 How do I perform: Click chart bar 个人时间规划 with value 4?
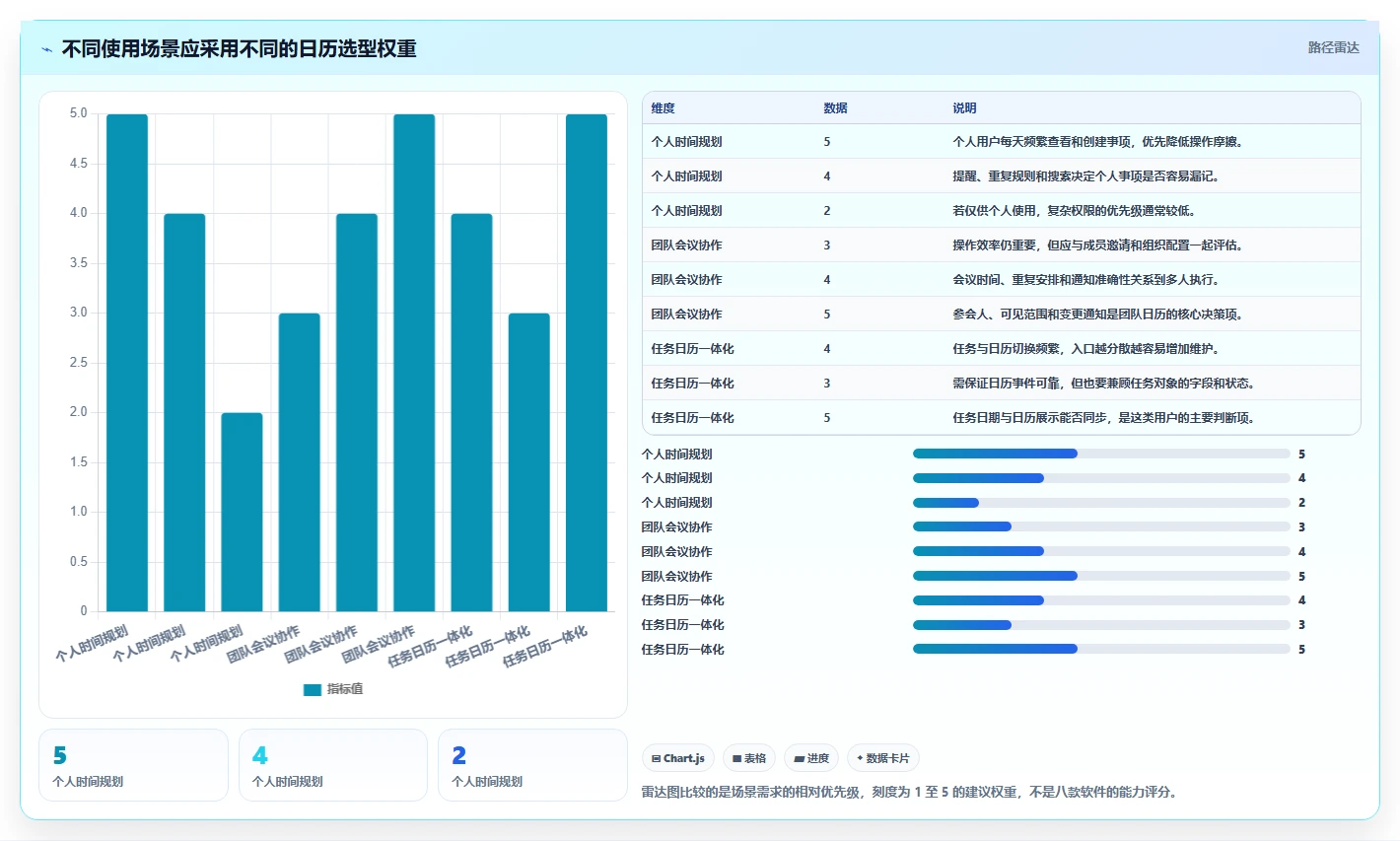(x=184, y=412)
